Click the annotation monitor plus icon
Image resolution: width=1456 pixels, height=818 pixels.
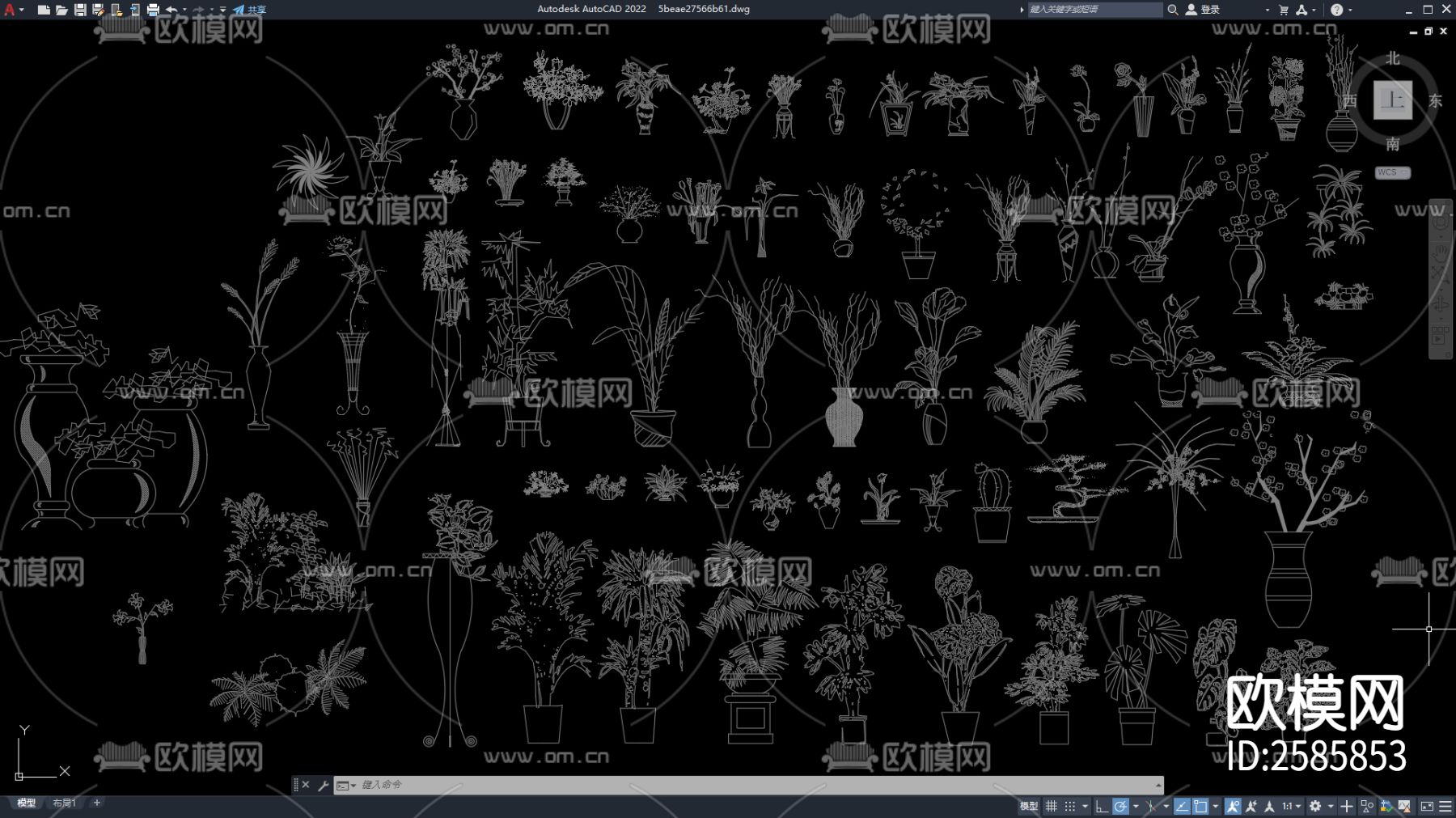coord(1347,806)
